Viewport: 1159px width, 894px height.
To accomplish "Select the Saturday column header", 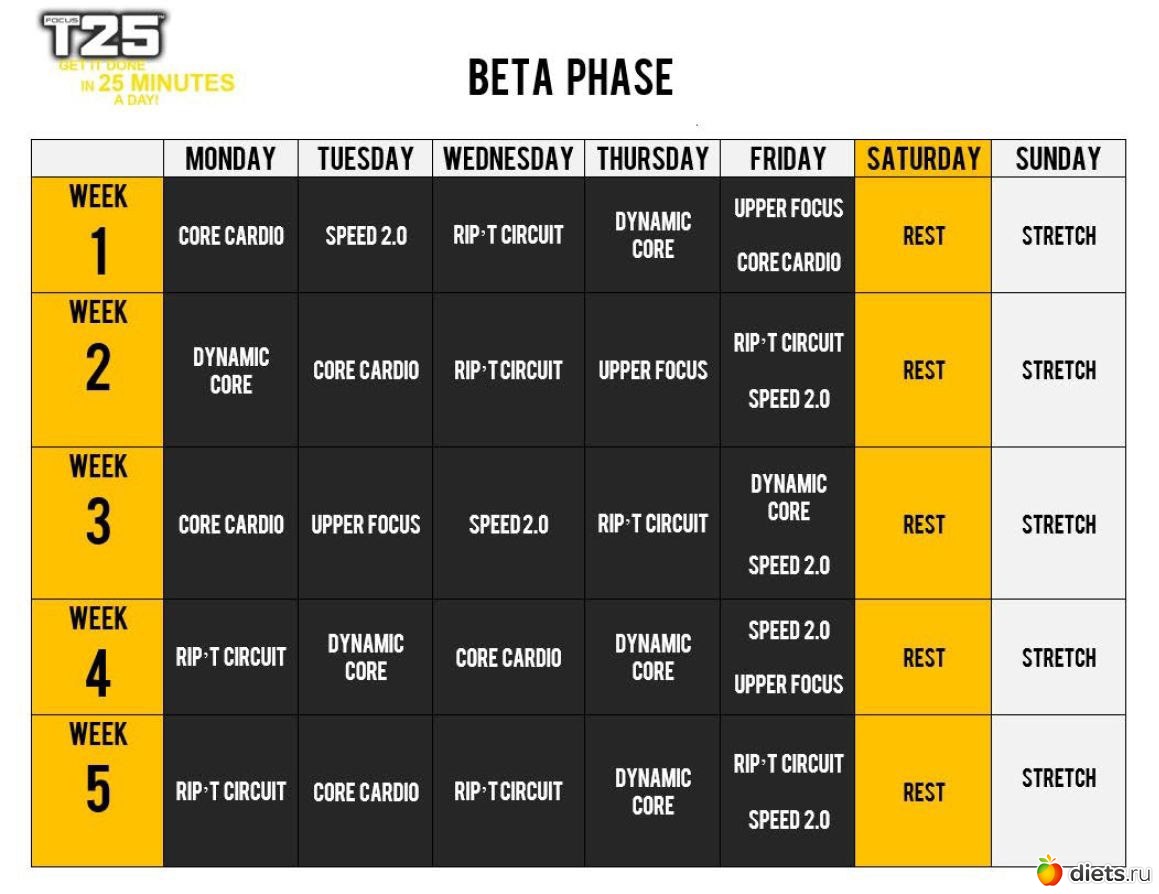I will [923, 159].
